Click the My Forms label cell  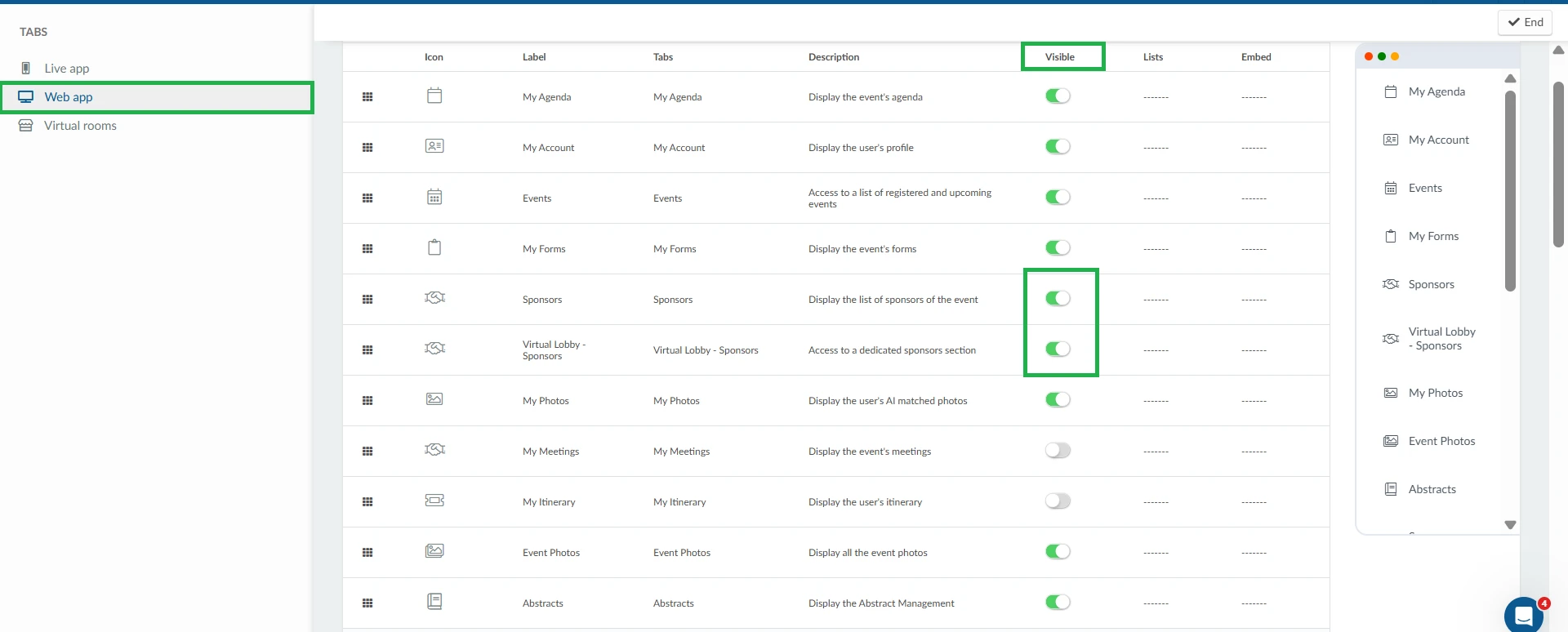pos(544,249)
